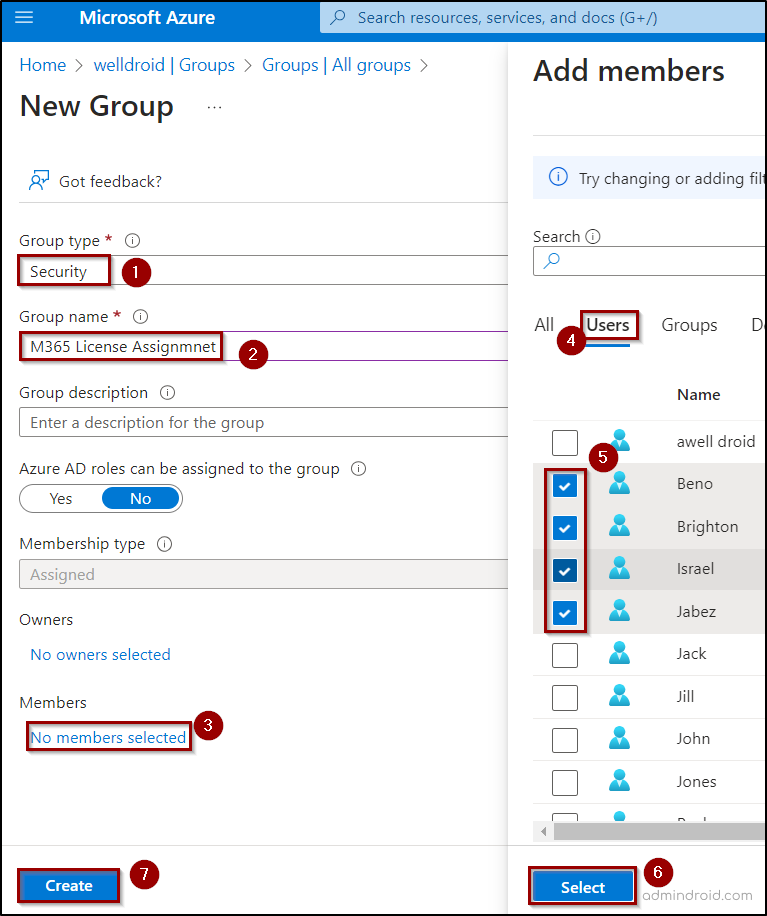Click the horizontal scrollbar in members list
767x916 pixels.
point(660,831)
